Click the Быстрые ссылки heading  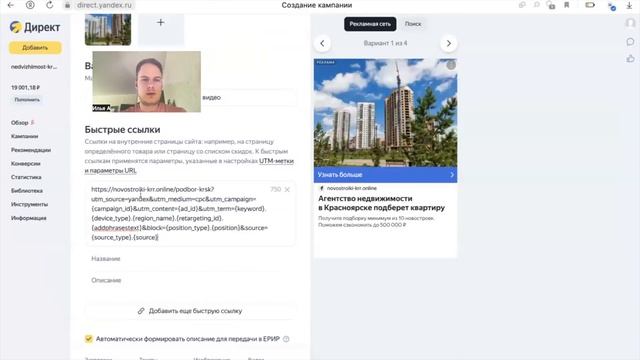pos(122,129)
